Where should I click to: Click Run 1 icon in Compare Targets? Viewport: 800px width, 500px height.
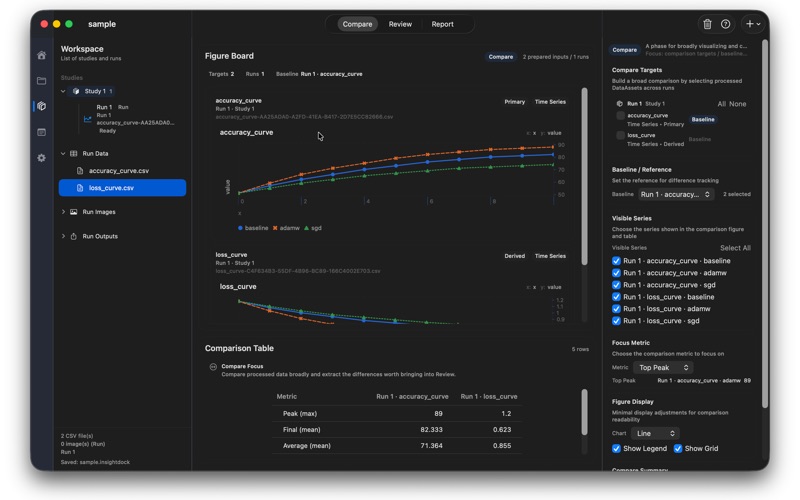619,104
